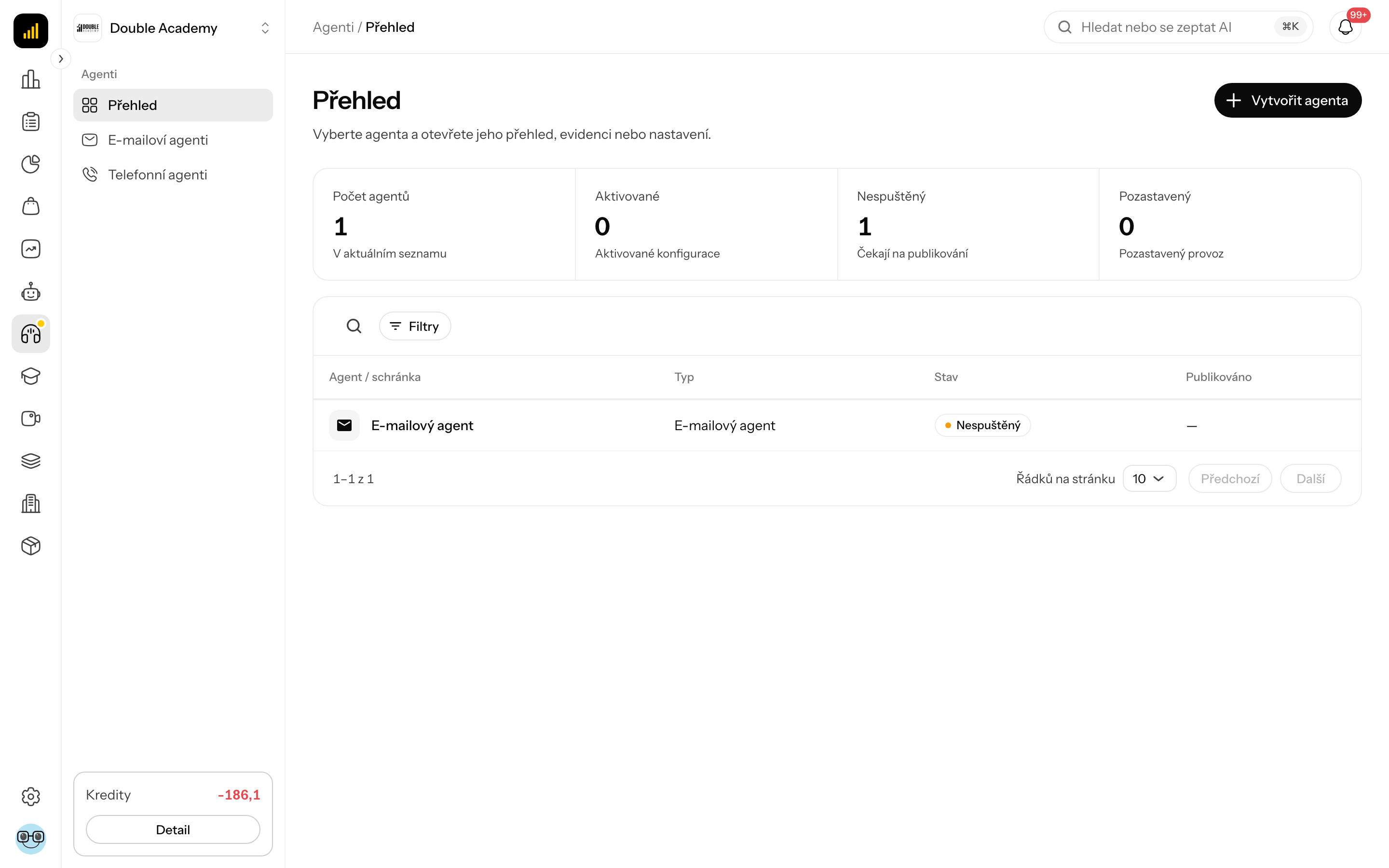Click the E-mailový agent row envelope icon

pos(344,425)
